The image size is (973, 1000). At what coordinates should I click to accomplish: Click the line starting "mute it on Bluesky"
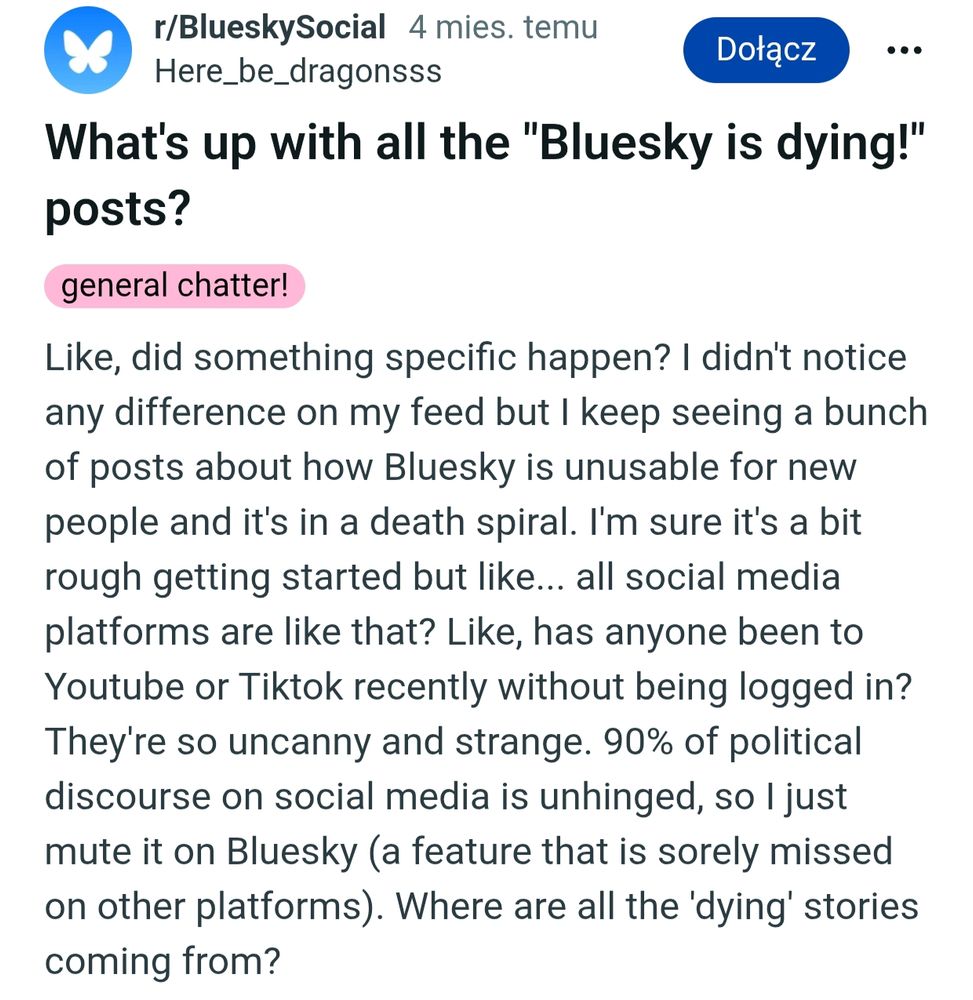[x=468, y=852]
